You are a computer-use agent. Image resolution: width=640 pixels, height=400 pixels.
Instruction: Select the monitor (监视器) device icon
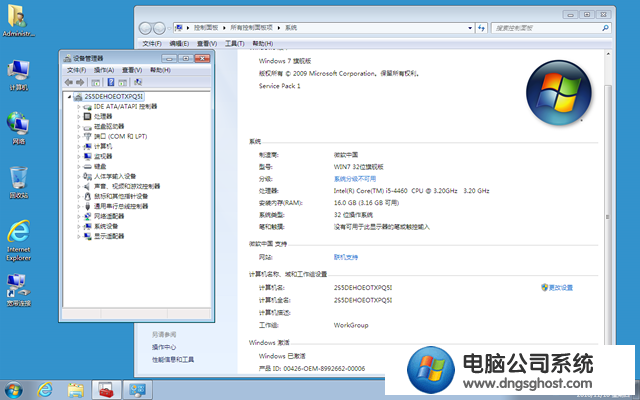(x=87, y=156)
